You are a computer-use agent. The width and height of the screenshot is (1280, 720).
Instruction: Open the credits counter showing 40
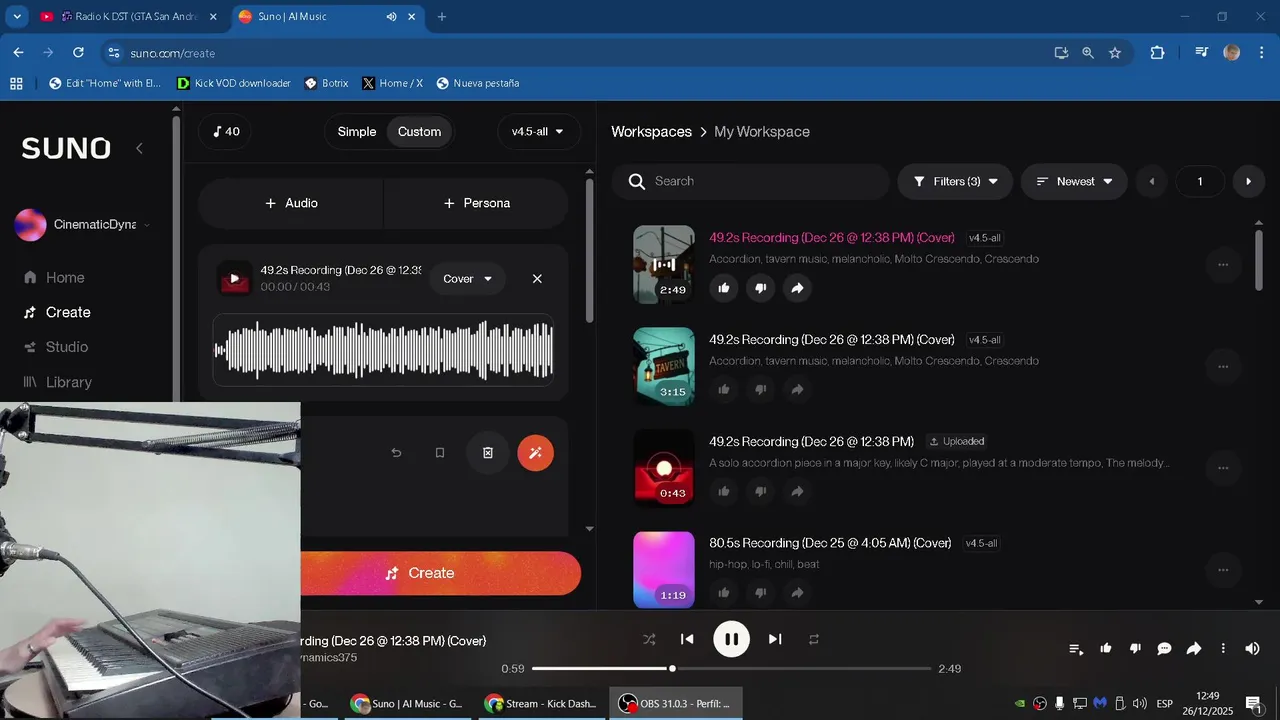coord(226,132)
